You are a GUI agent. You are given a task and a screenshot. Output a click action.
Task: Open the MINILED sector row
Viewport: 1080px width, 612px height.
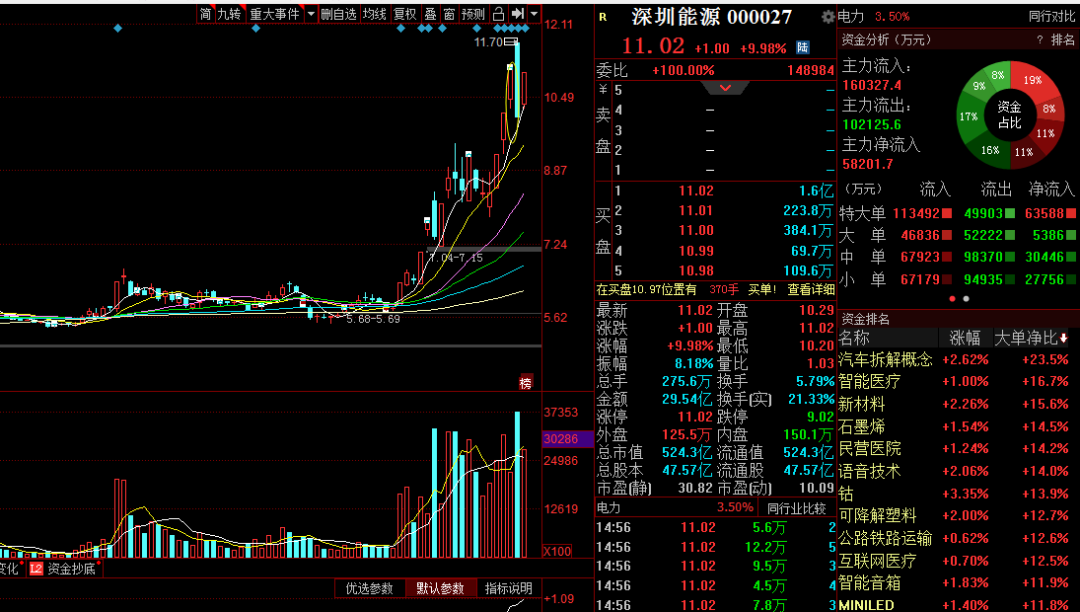(x=957, y=605)
